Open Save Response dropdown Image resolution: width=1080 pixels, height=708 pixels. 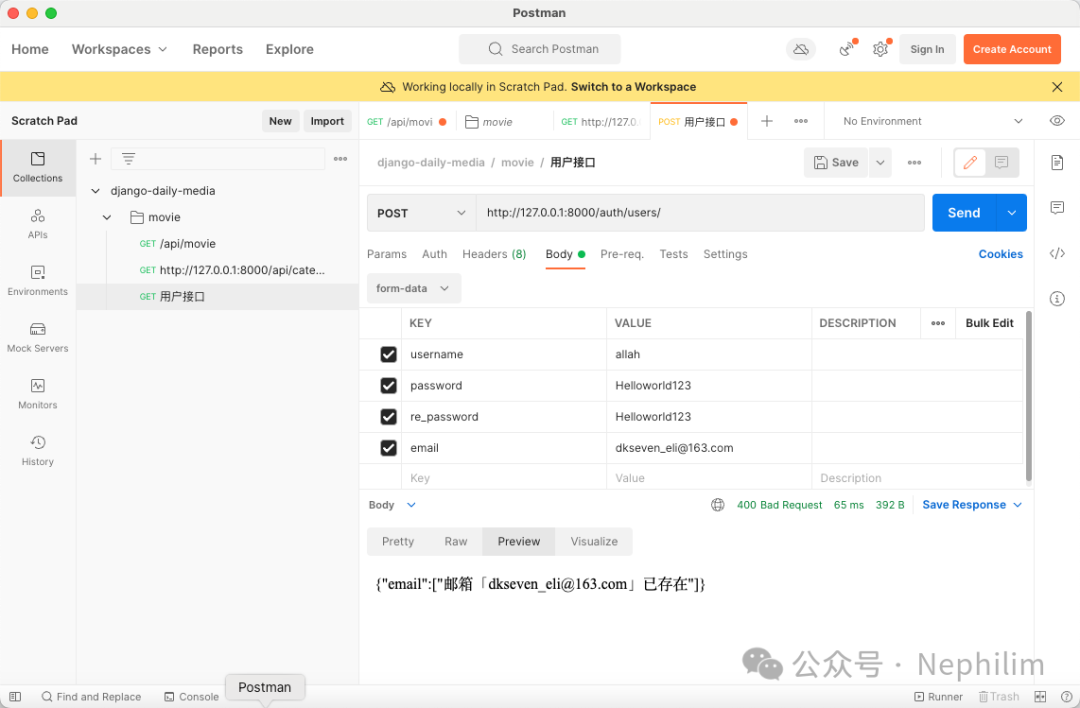click(x=972, y=505)
